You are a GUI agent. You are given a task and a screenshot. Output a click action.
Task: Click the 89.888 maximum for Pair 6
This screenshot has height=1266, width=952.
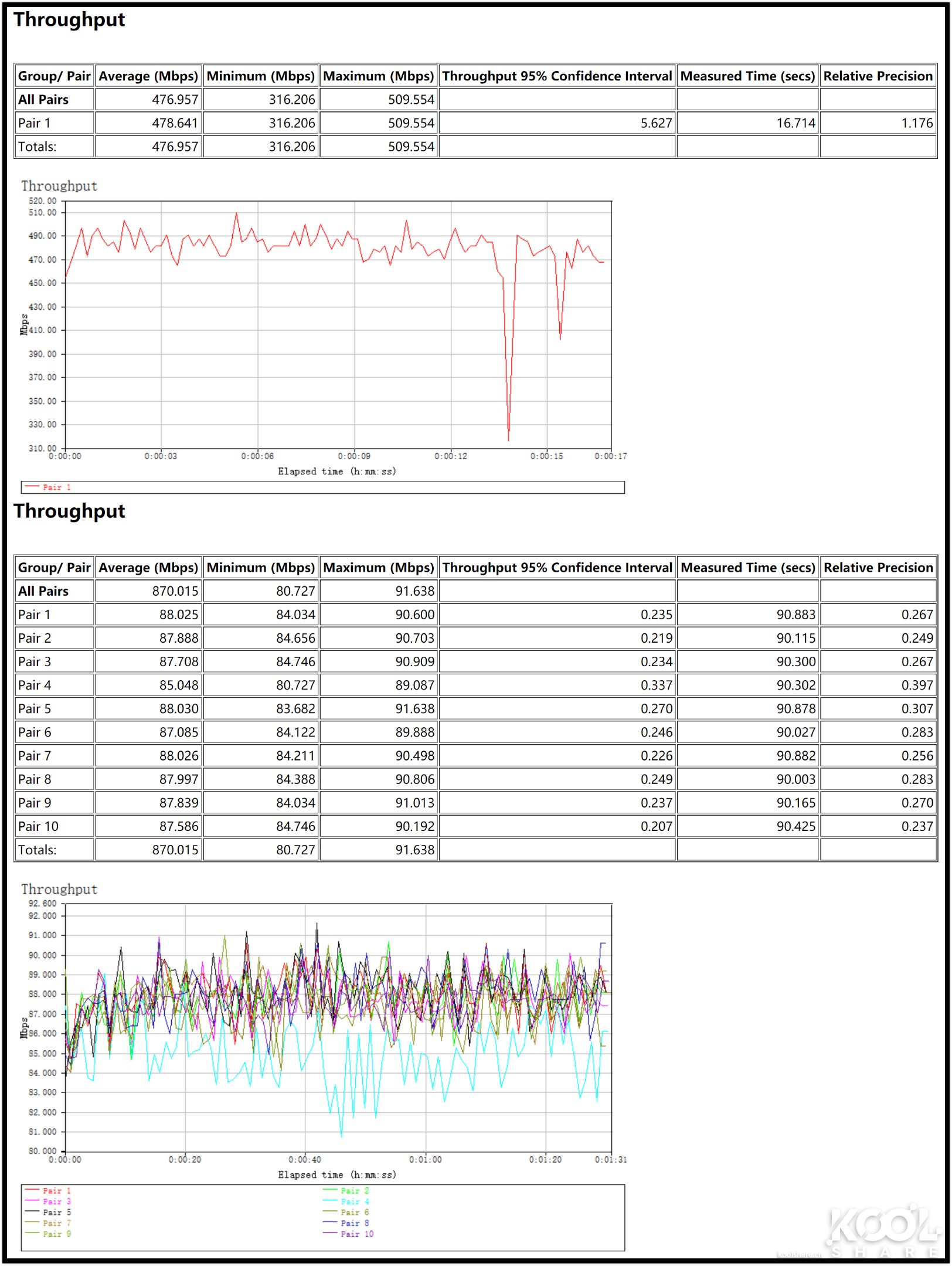pos(379,732)
